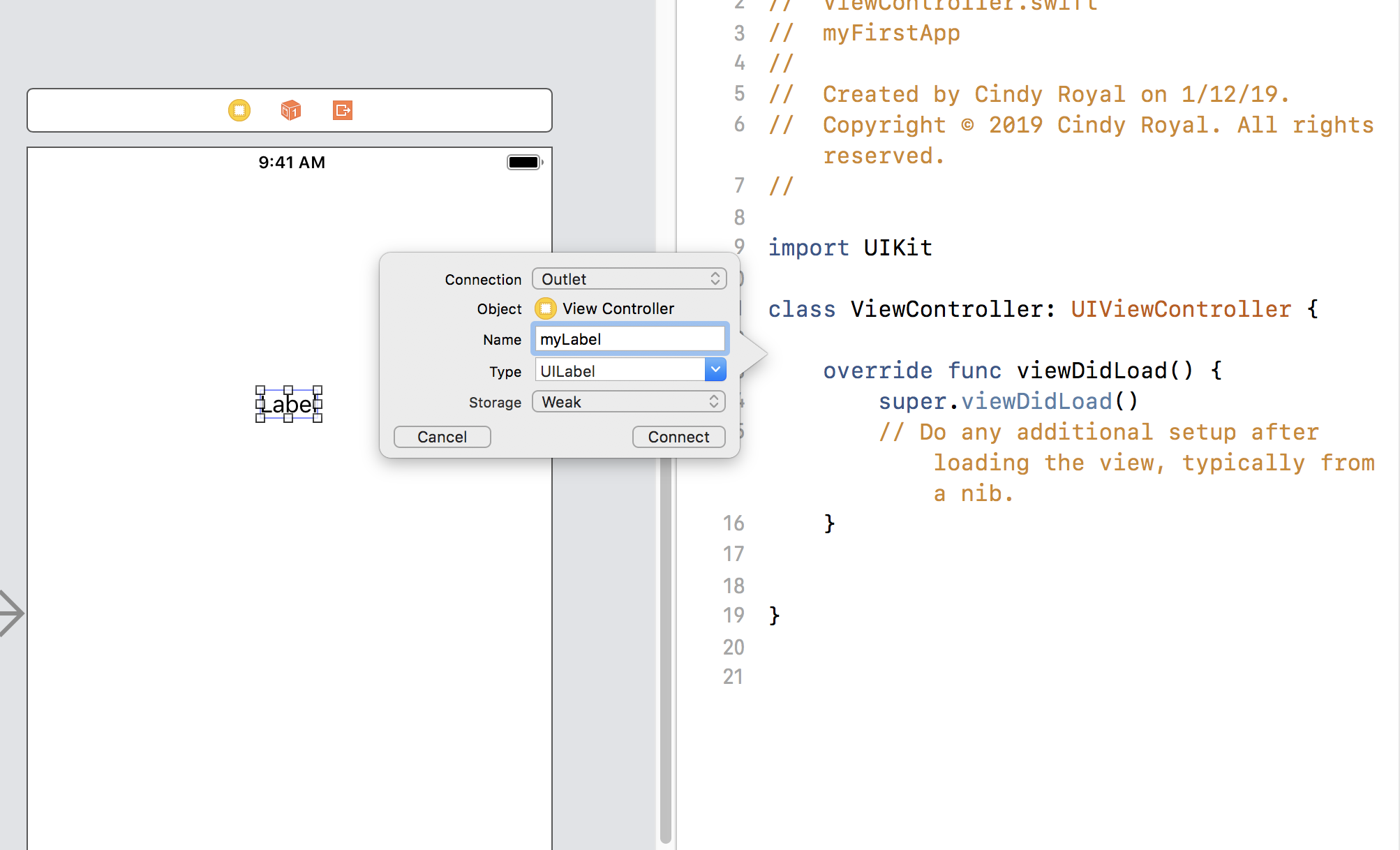Expand the Type UILabel combo box arrow
This screenshot has width=1400, height=850.
(x=715, y=370)
